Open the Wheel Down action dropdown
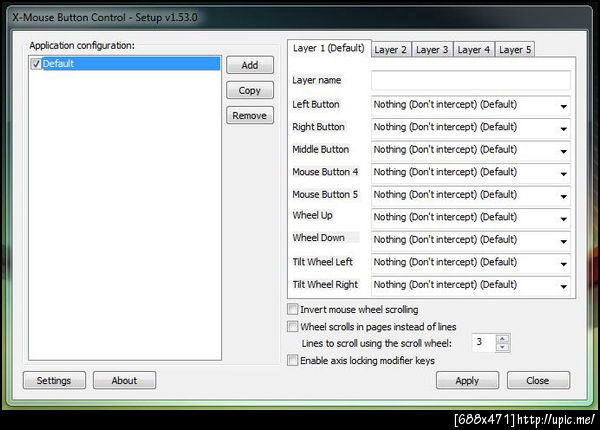The height and width of the screenshot is (430, 600). pos(471,241)
